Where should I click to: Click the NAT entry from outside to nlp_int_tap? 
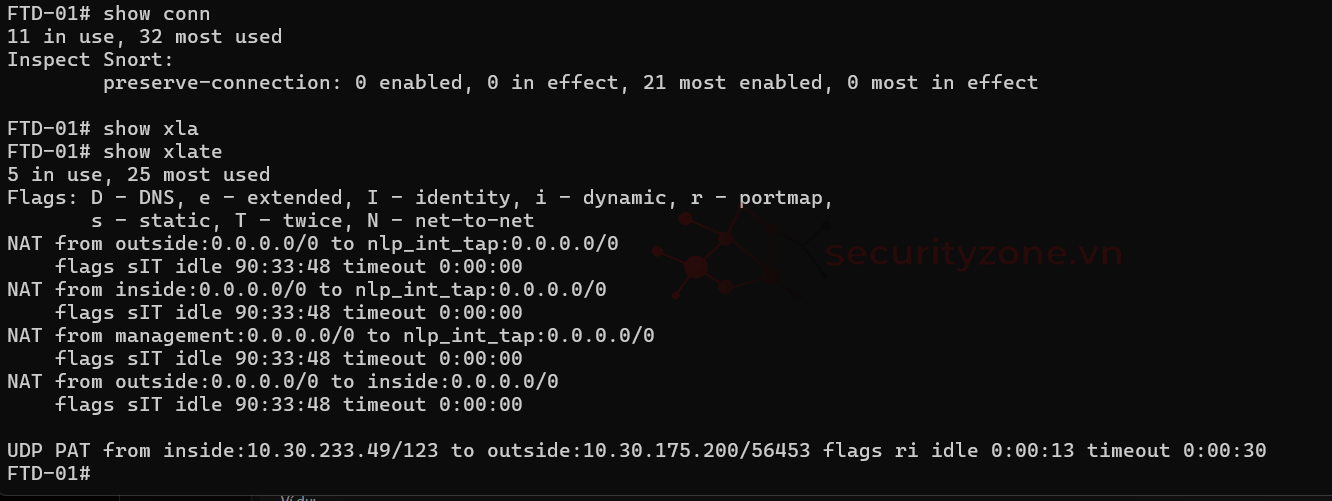312,244
